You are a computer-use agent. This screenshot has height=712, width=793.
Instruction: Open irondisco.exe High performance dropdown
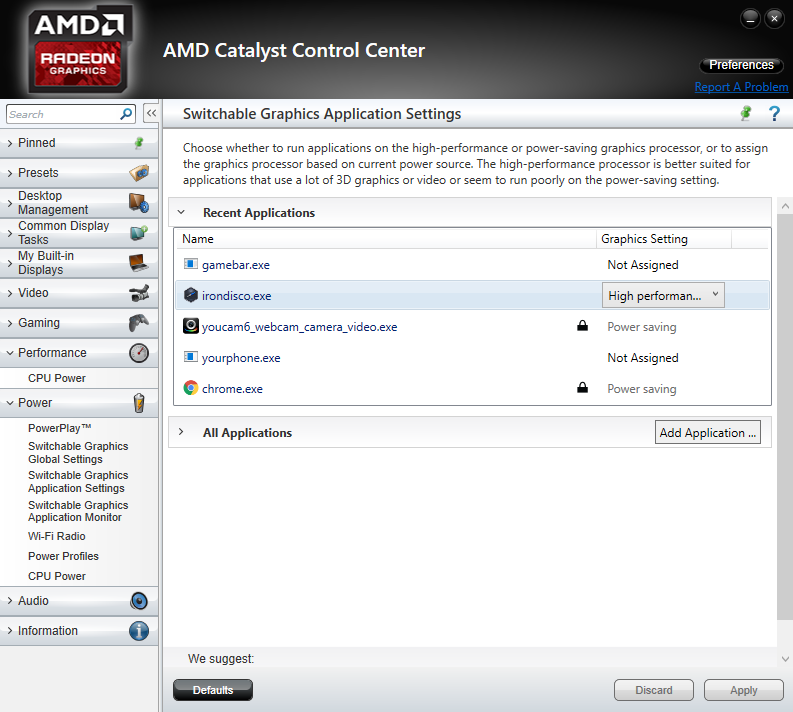click(x=663, y=295)
